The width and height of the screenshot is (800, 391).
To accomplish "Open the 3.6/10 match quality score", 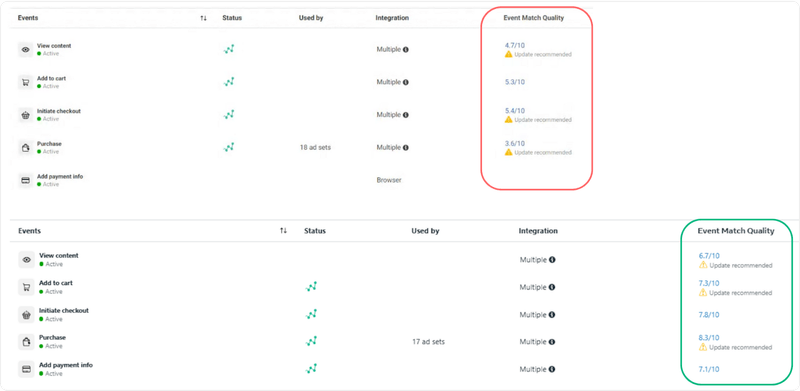I will (x=515, y=143).
